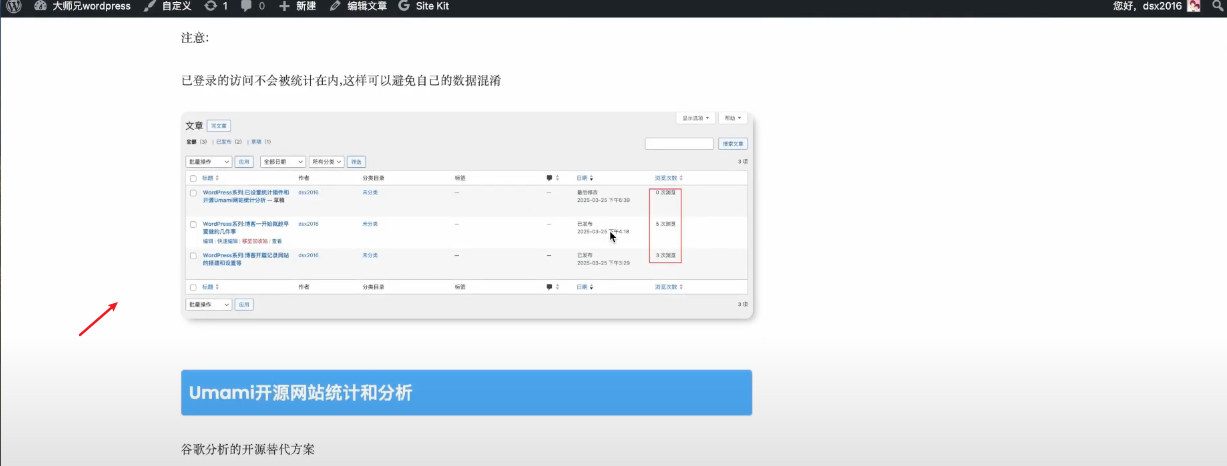Image resolution: width=1227 pixels, height=466 pixels.
Task: Click the pencil icon for 编辑文章
Action: 335,6
